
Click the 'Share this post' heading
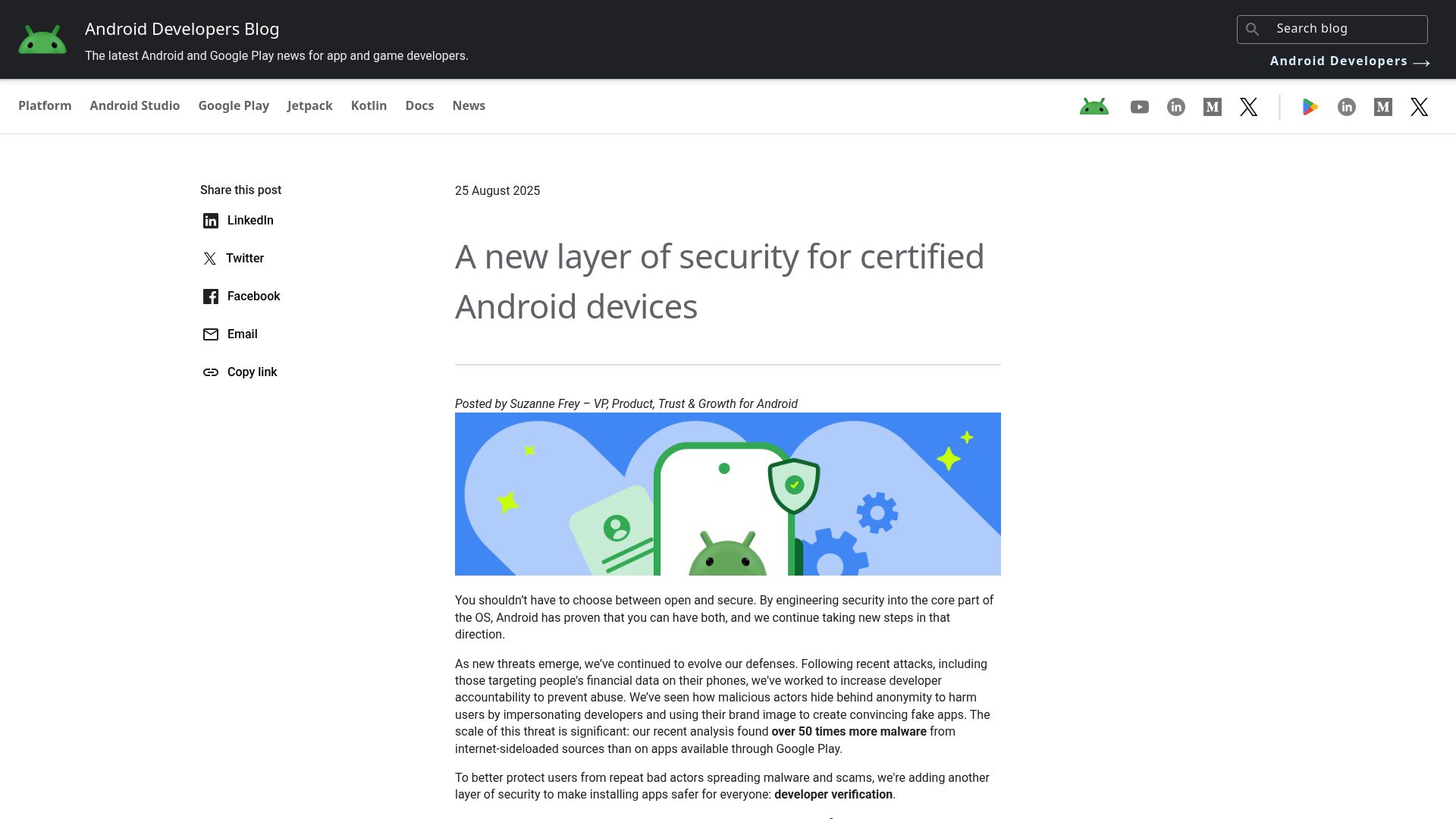point(240,190)
